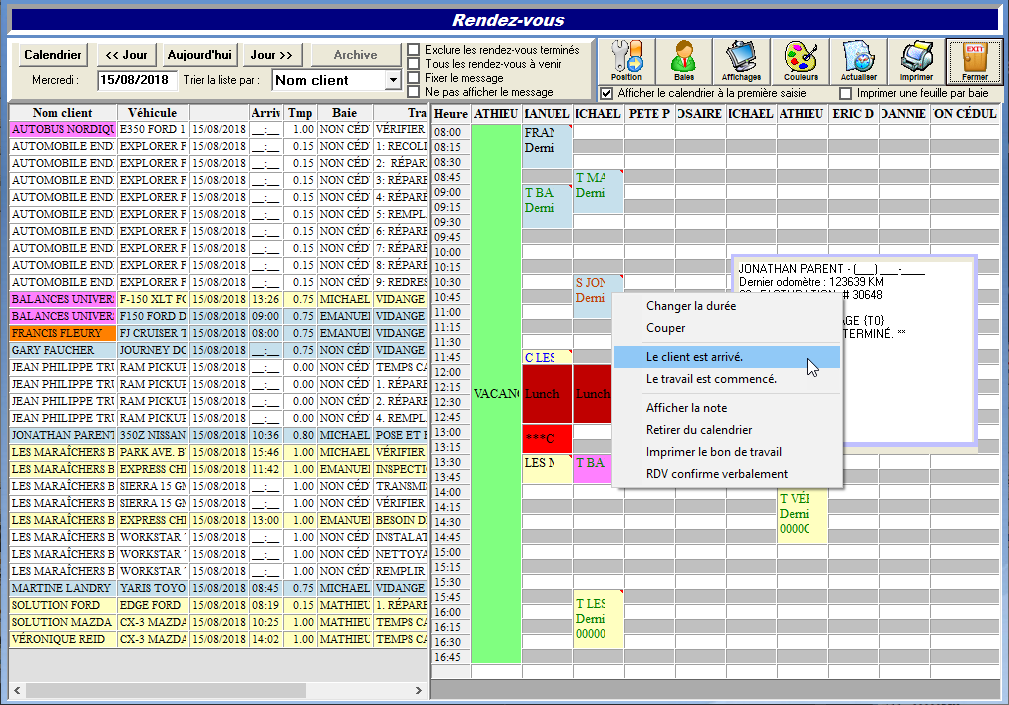The height and width of the screenshot is (705, 1009).
Task: Print using the Imprimer icon
Action: coord(916,60)
